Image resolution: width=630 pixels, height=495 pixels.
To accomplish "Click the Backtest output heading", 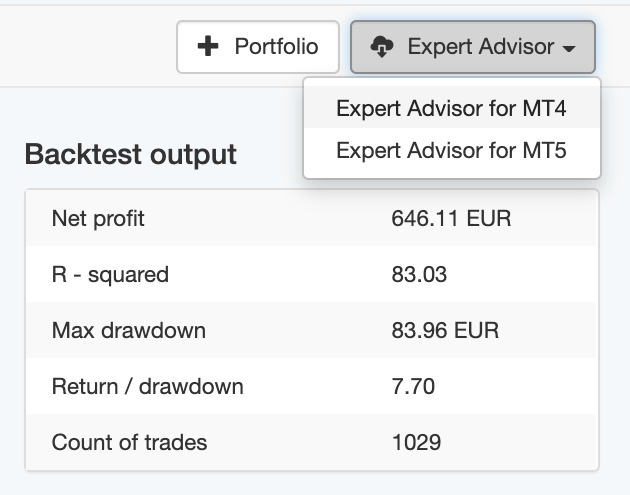I will tap(131, 154).
